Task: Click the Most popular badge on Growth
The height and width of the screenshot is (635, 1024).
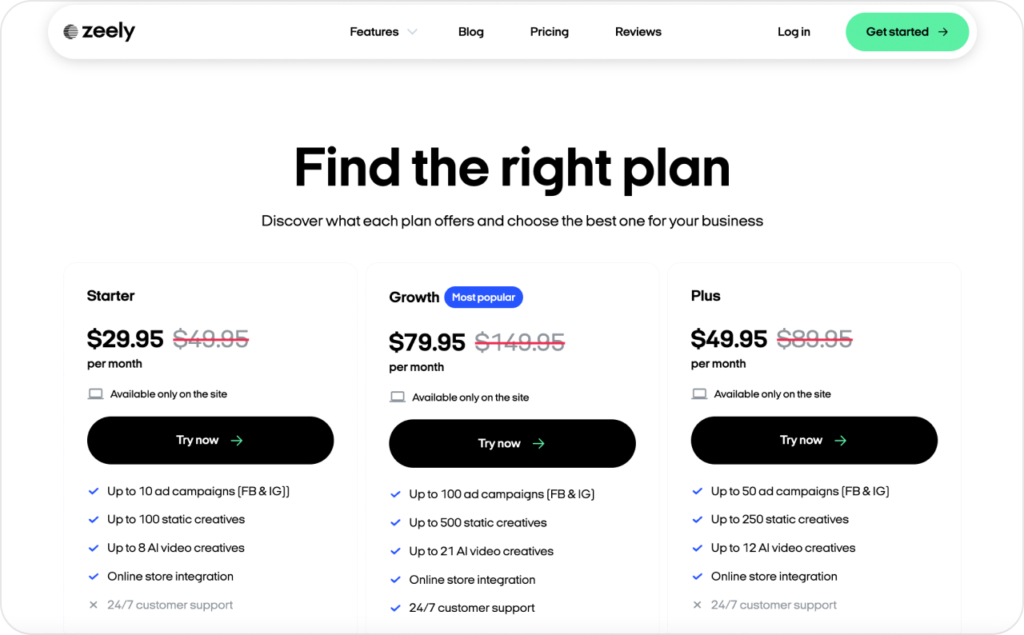Action: tap(484, 297)
